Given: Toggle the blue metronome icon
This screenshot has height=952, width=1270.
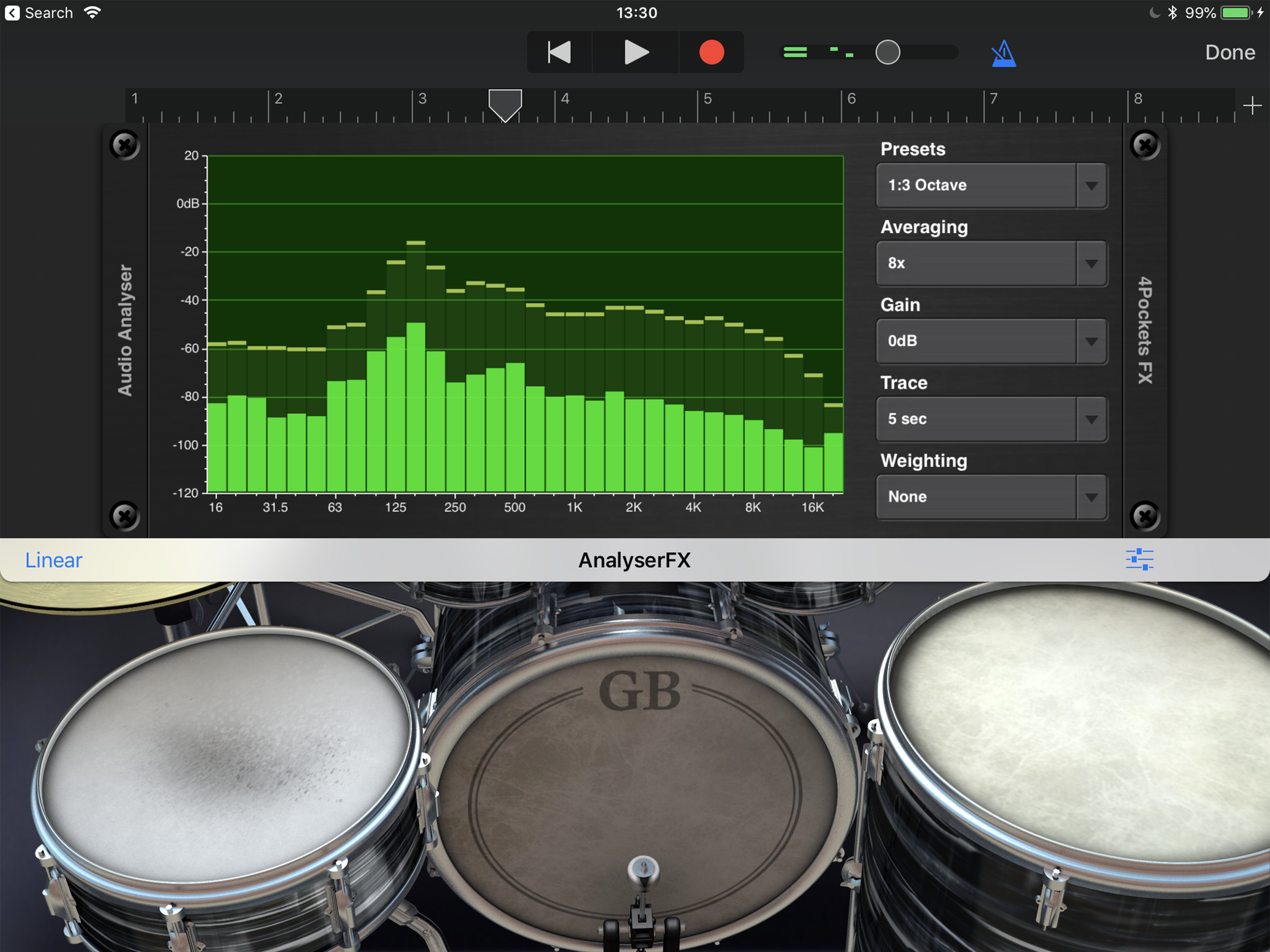Looking at the screenshot, I should [x=1004, y=53].
